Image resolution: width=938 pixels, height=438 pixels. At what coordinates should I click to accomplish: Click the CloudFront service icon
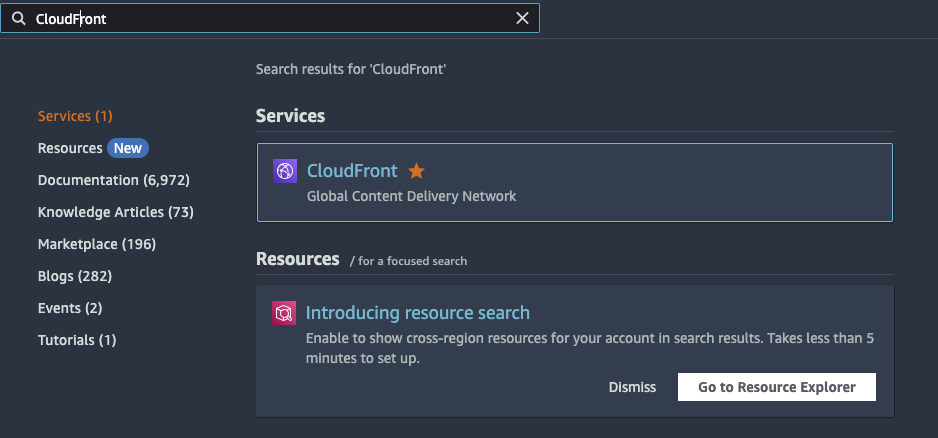pyautogui.click(x=285, y=171)
